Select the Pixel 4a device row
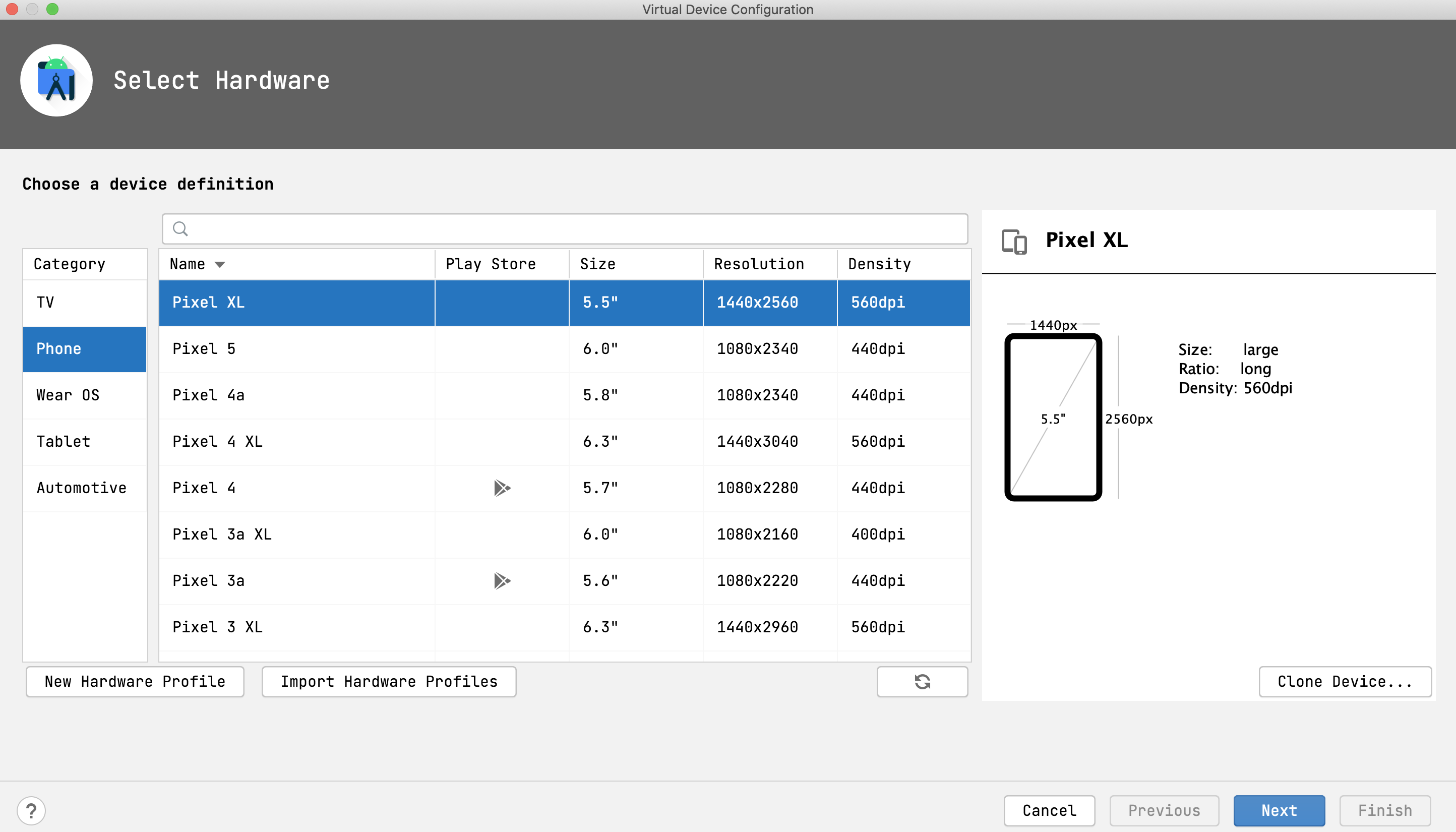 pyautogui.click(x=564, y=395)
